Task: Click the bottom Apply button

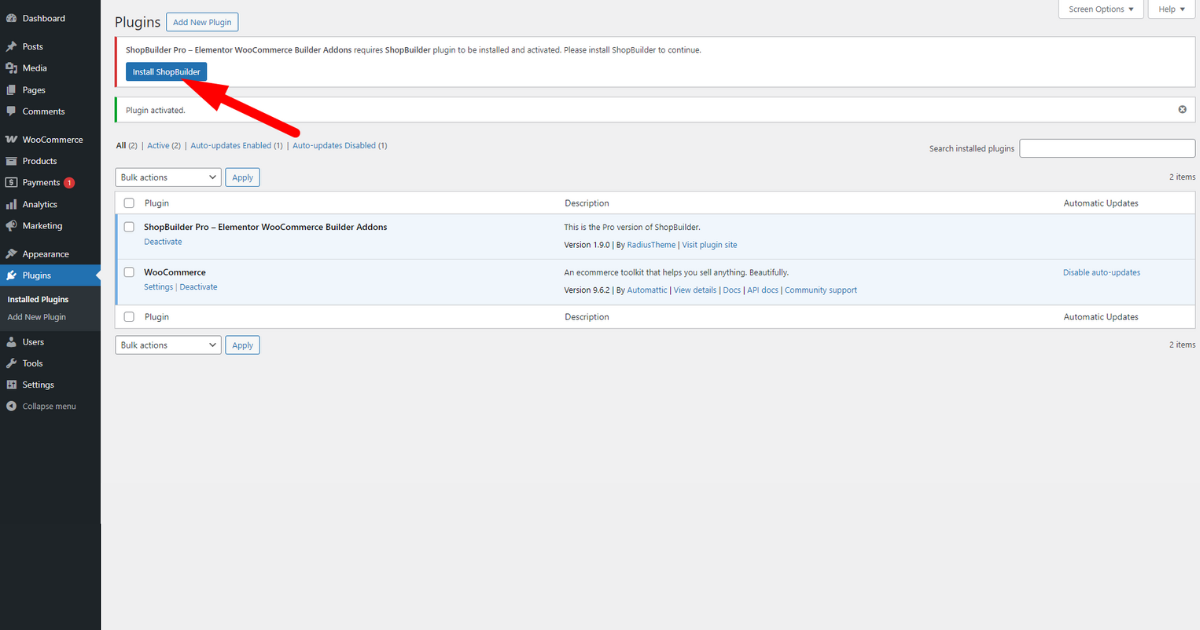Action: point(243,345)
